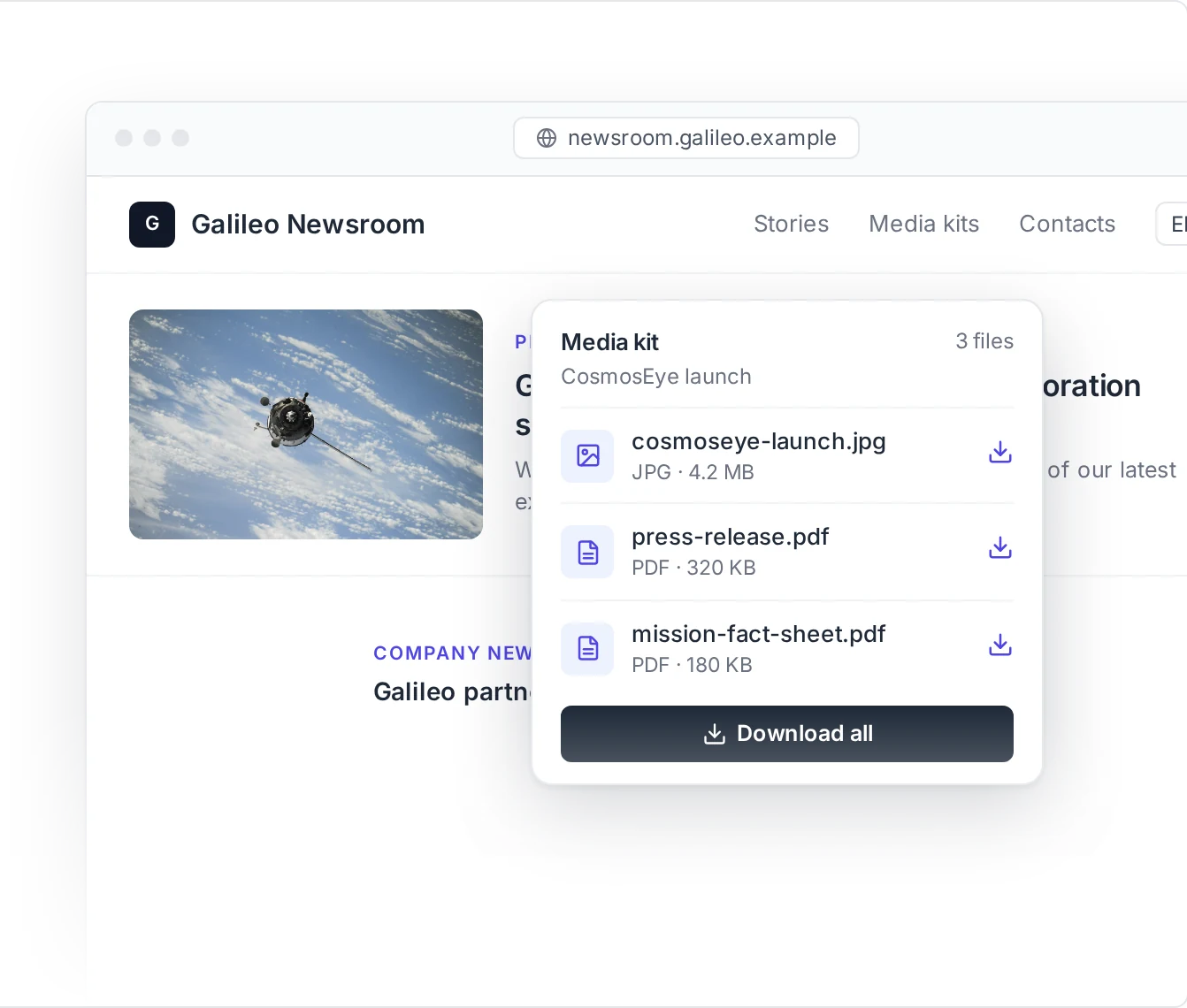1187x1008 pixels.
Task: Click the image file icon for cosmoseye-launch.jpg
Action: (x=587, y=456)
